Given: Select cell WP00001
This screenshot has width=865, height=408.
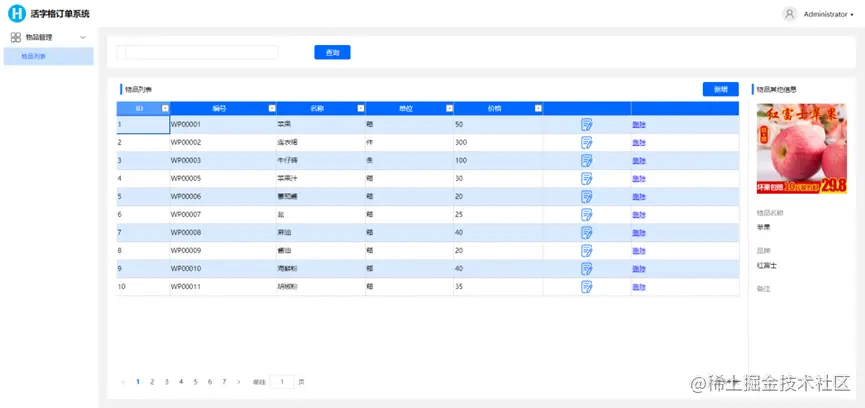Looking at the screenshot, I should tap(223, 125).
